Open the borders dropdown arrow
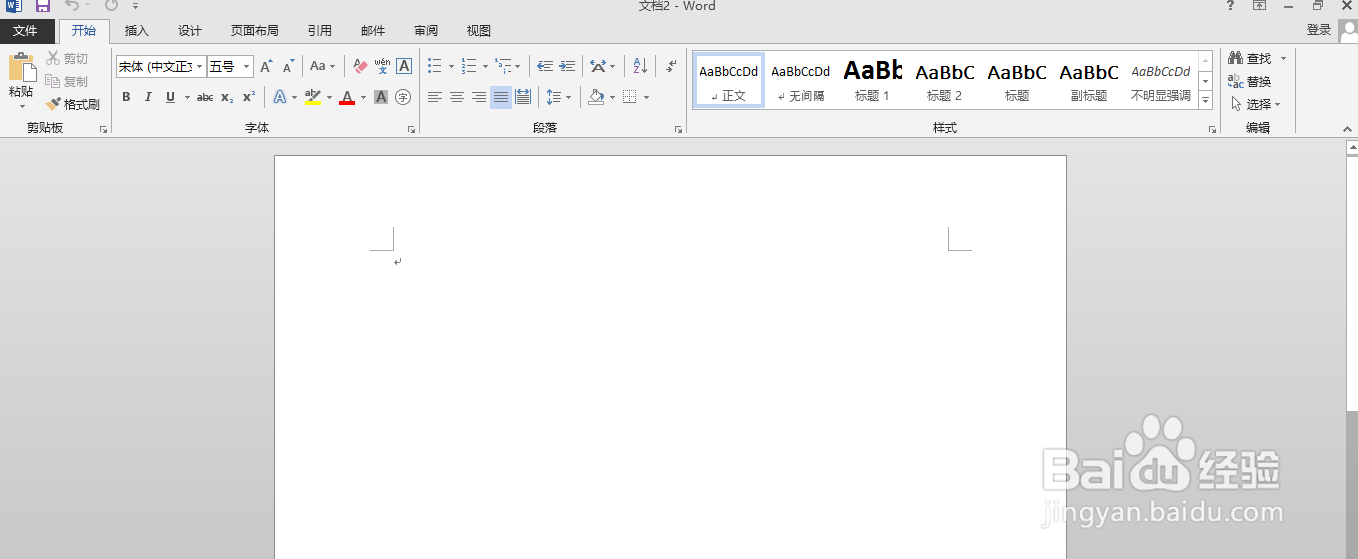 646,97
